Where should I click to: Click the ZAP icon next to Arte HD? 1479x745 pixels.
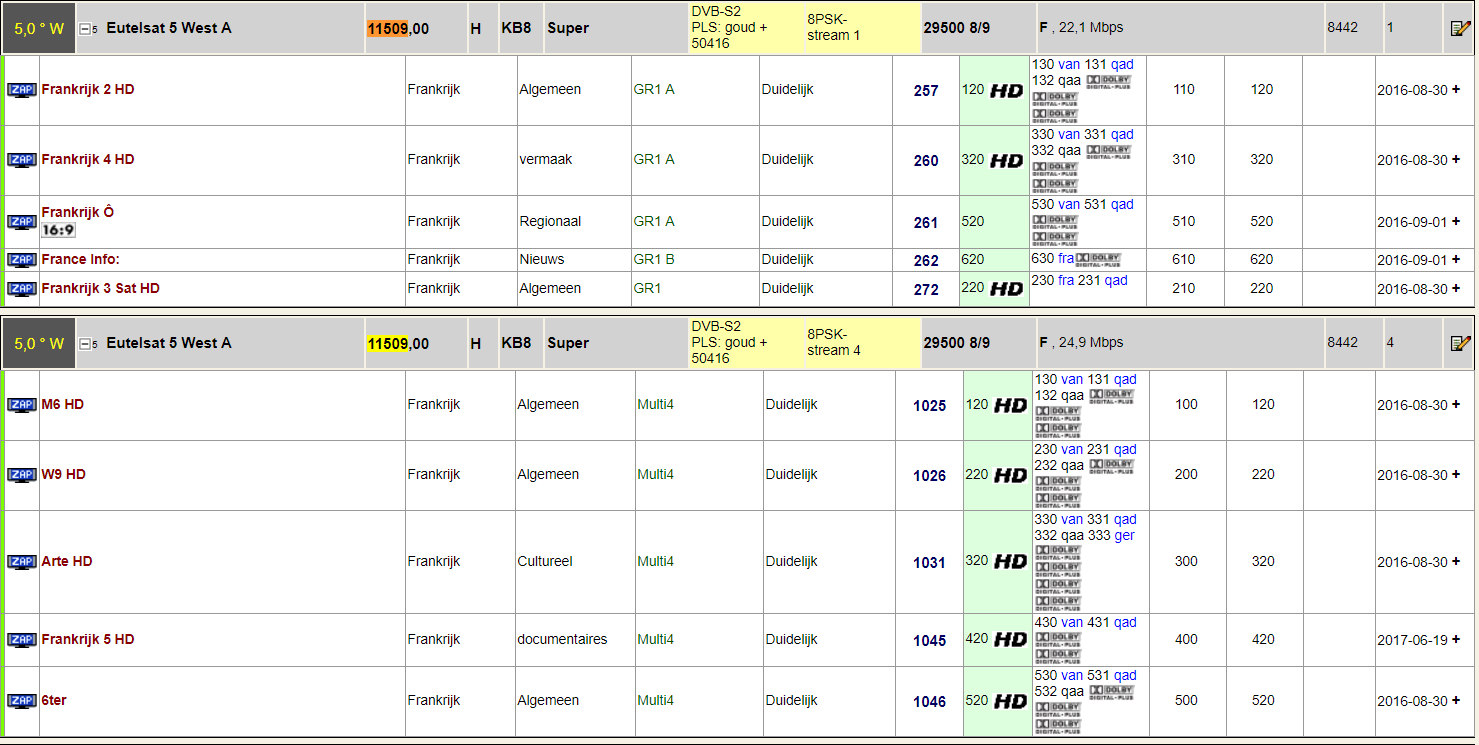[x=22, y=562]
